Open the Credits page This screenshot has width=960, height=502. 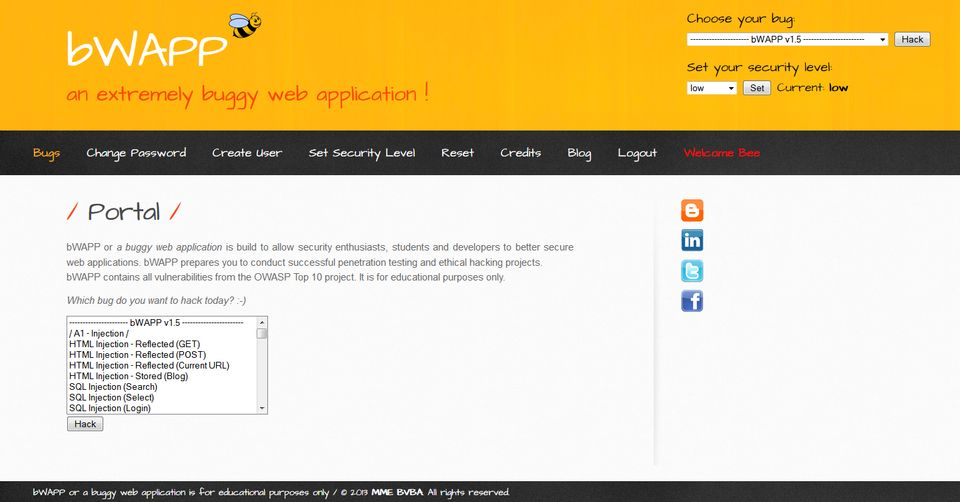520,153
